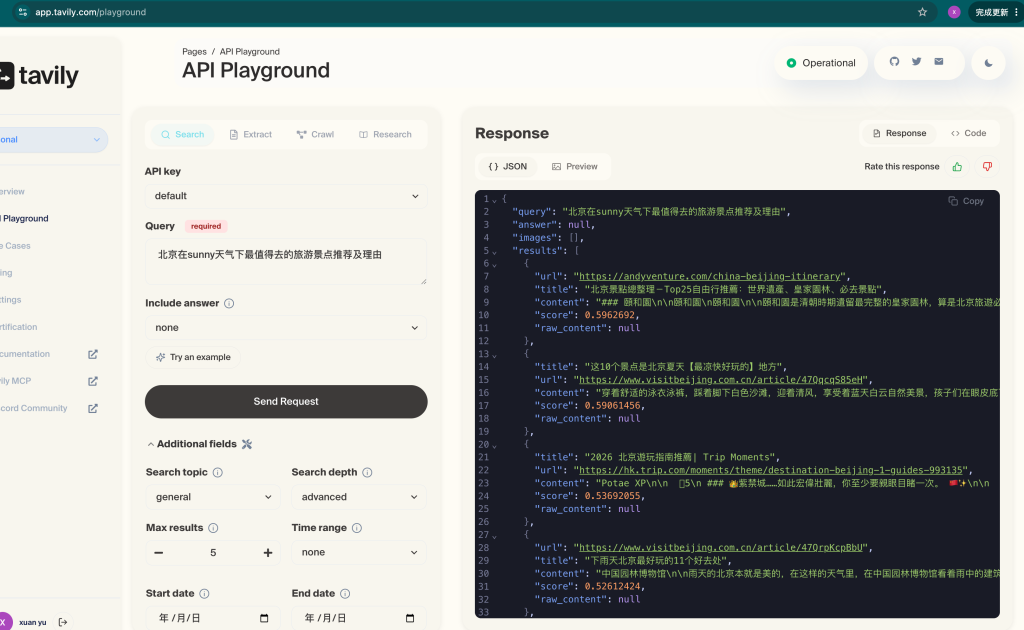1024x630 pixels.
Task: Click the Start date input field
Action: (x=213, y=618)
